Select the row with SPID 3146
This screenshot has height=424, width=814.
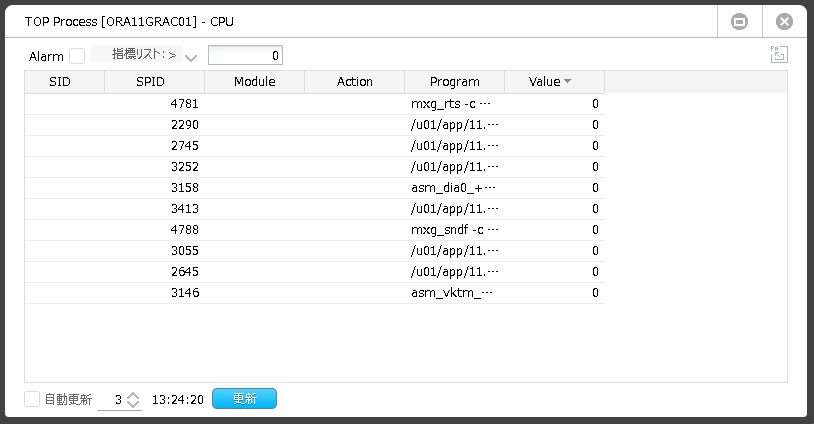coord(315,293)
